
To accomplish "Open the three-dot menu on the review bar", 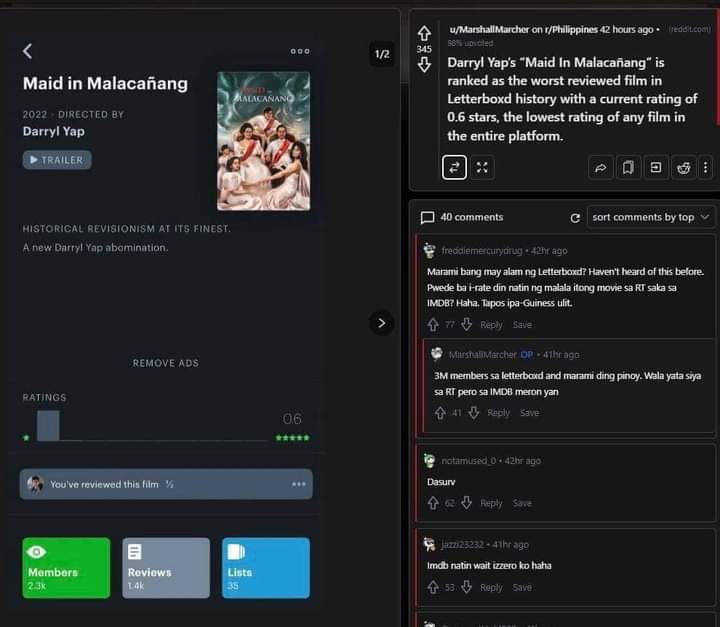I will point(298,484).
